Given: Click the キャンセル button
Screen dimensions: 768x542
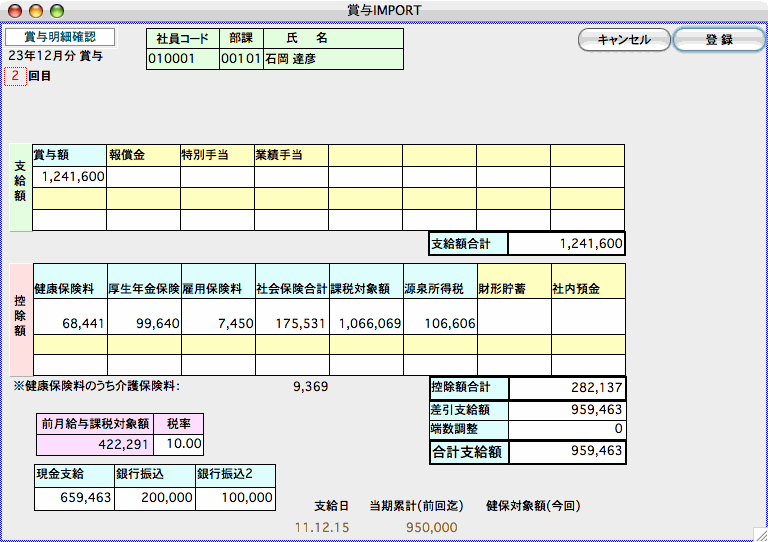Looking at the screenshot, I should 624,40.
